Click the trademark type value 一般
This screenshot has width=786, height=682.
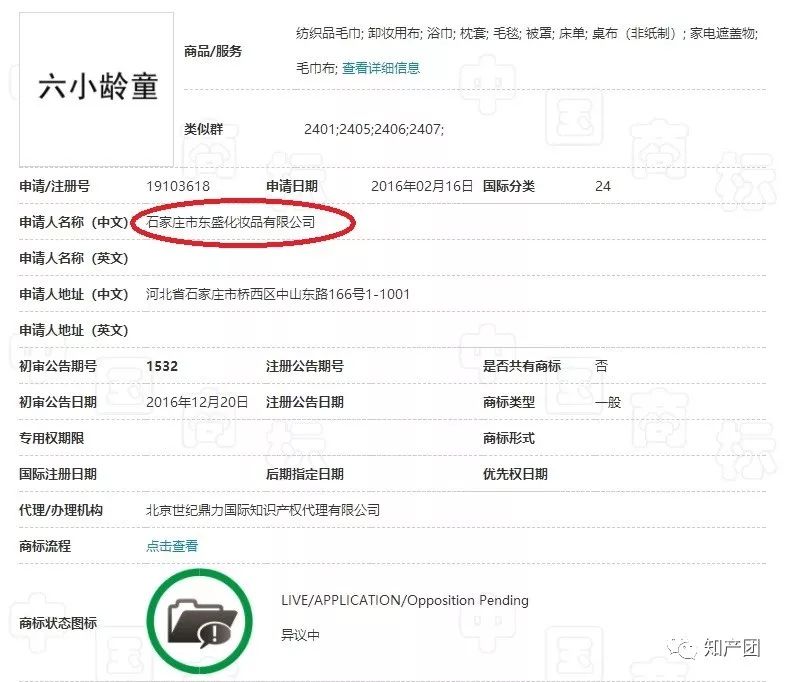coord(608,402)
